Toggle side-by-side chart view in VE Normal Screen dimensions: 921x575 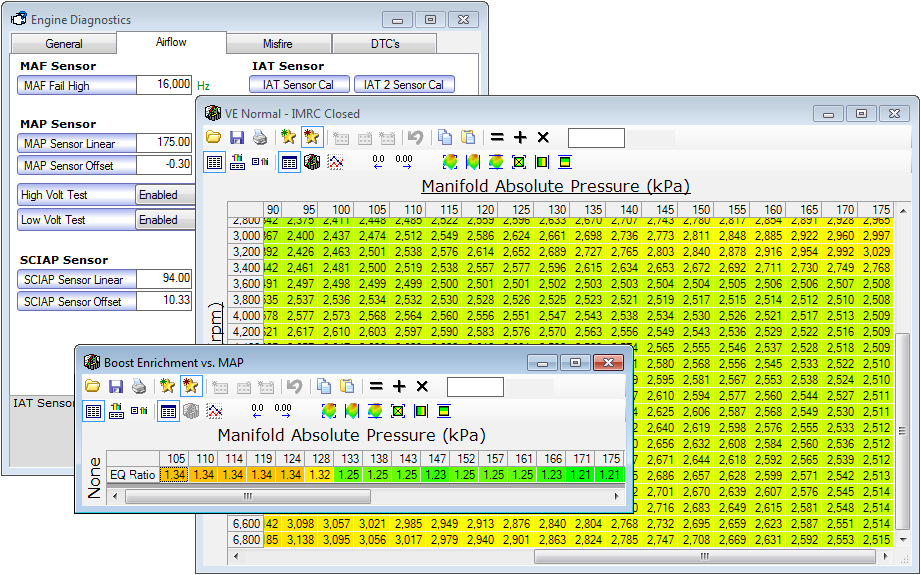[260, 162]
